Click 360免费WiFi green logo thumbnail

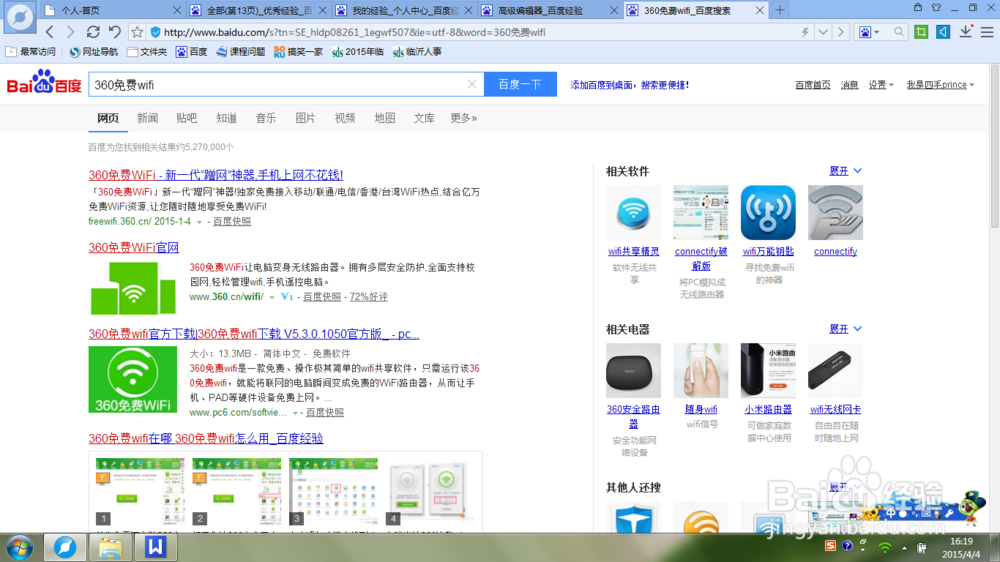pos(133,380)
